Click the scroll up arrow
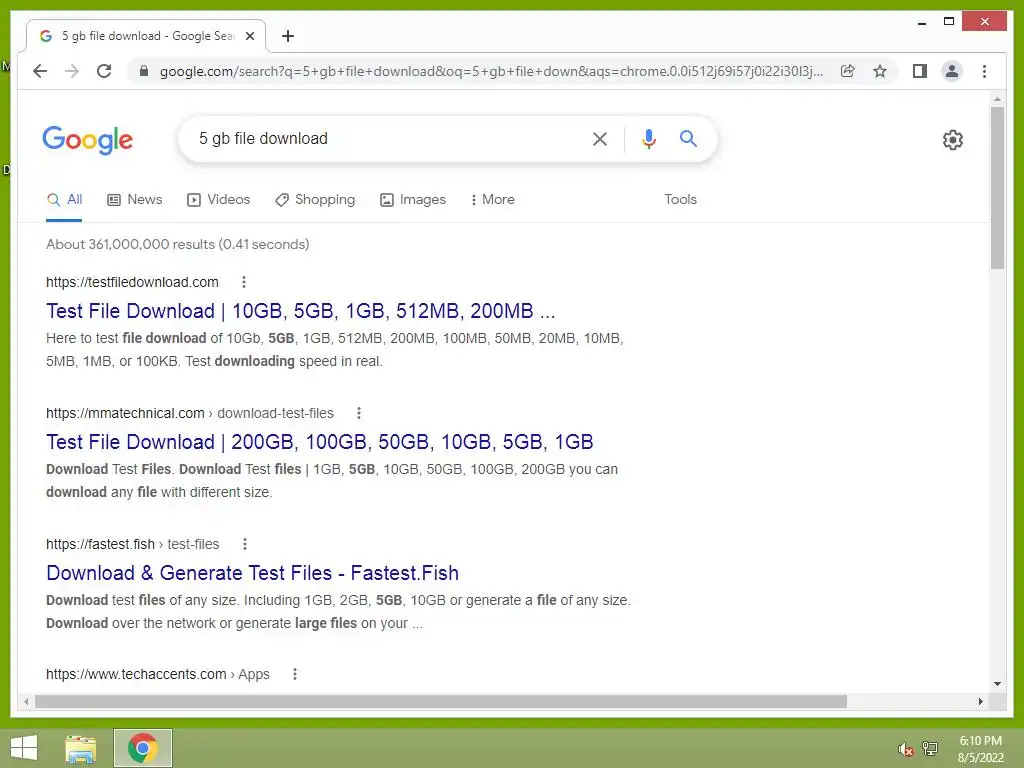 997,100
